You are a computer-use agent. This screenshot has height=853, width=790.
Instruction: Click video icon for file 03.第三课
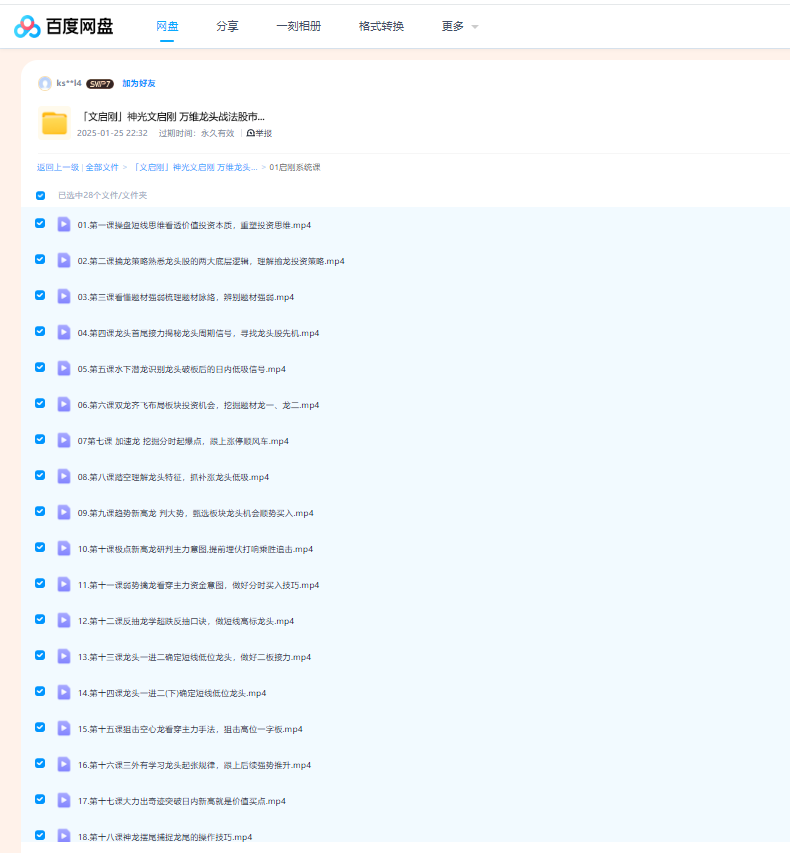coord(64,296)
